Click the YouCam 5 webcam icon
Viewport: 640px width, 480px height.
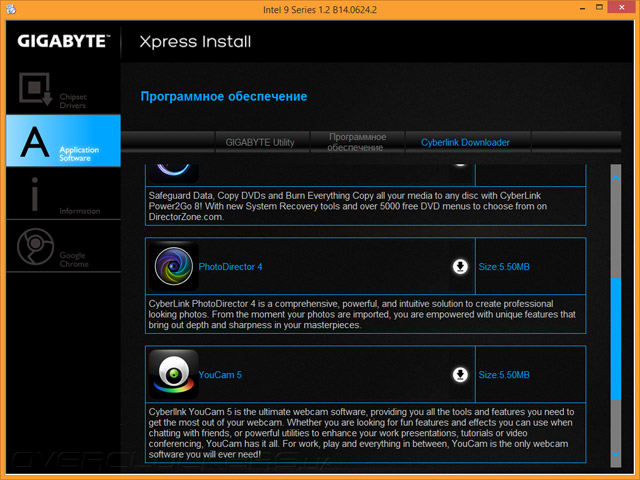pyautogui.click(x=173, y=374)
